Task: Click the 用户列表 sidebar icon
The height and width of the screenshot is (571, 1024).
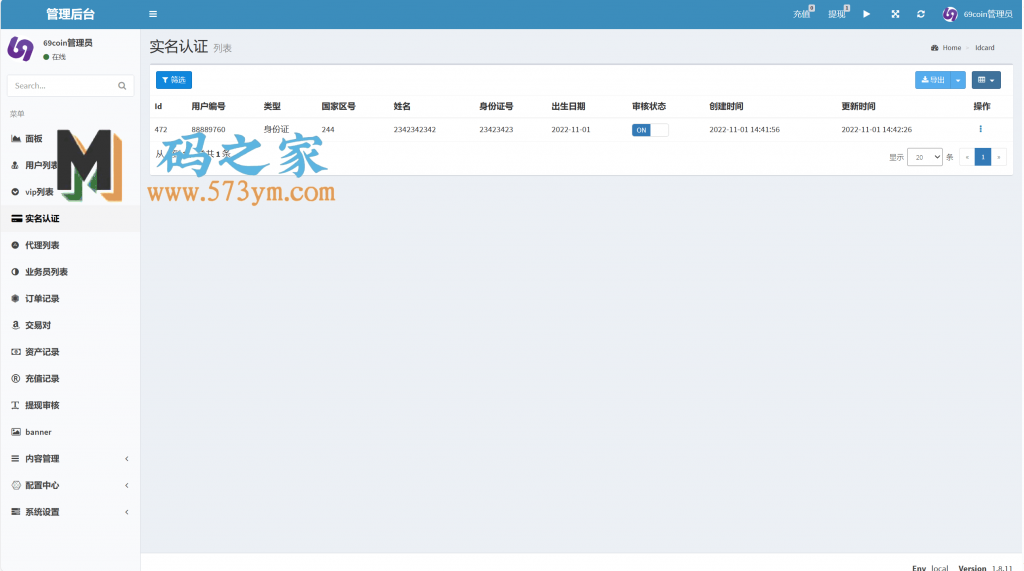Action: click(15, 165)
